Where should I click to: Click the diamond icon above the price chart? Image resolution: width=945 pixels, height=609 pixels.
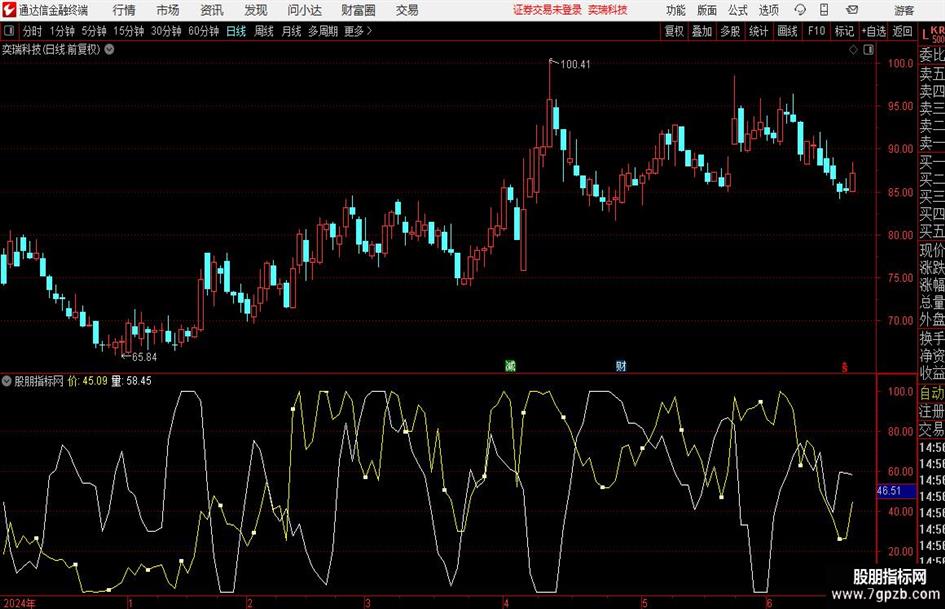coord(853,50)
